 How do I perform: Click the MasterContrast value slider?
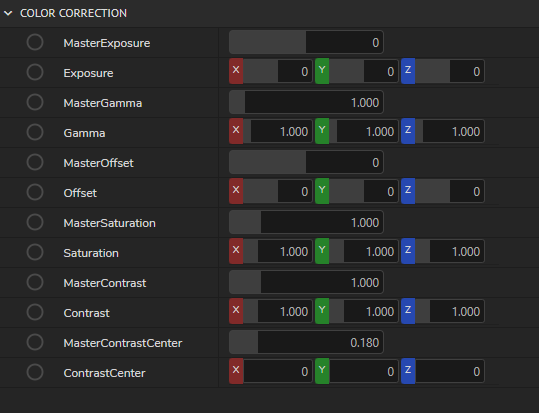(306, 282)
